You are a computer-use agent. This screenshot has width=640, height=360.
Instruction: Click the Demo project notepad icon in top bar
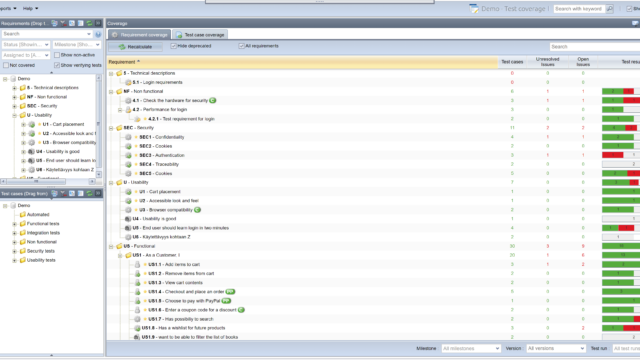[x=474, y=9]
